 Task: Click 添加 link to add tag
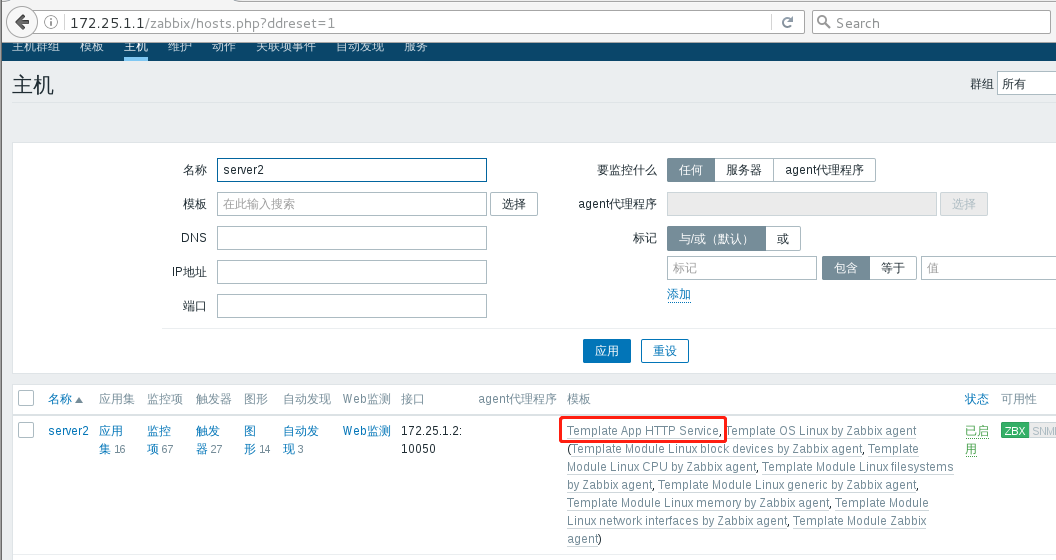pos(679,294)
